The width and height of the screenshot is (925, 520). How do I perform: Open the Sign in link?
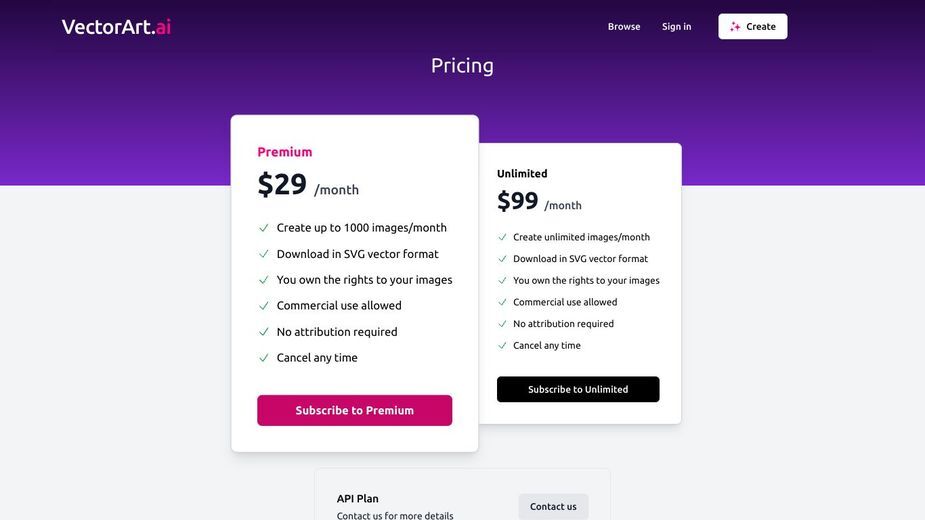[x=676, y=27]
